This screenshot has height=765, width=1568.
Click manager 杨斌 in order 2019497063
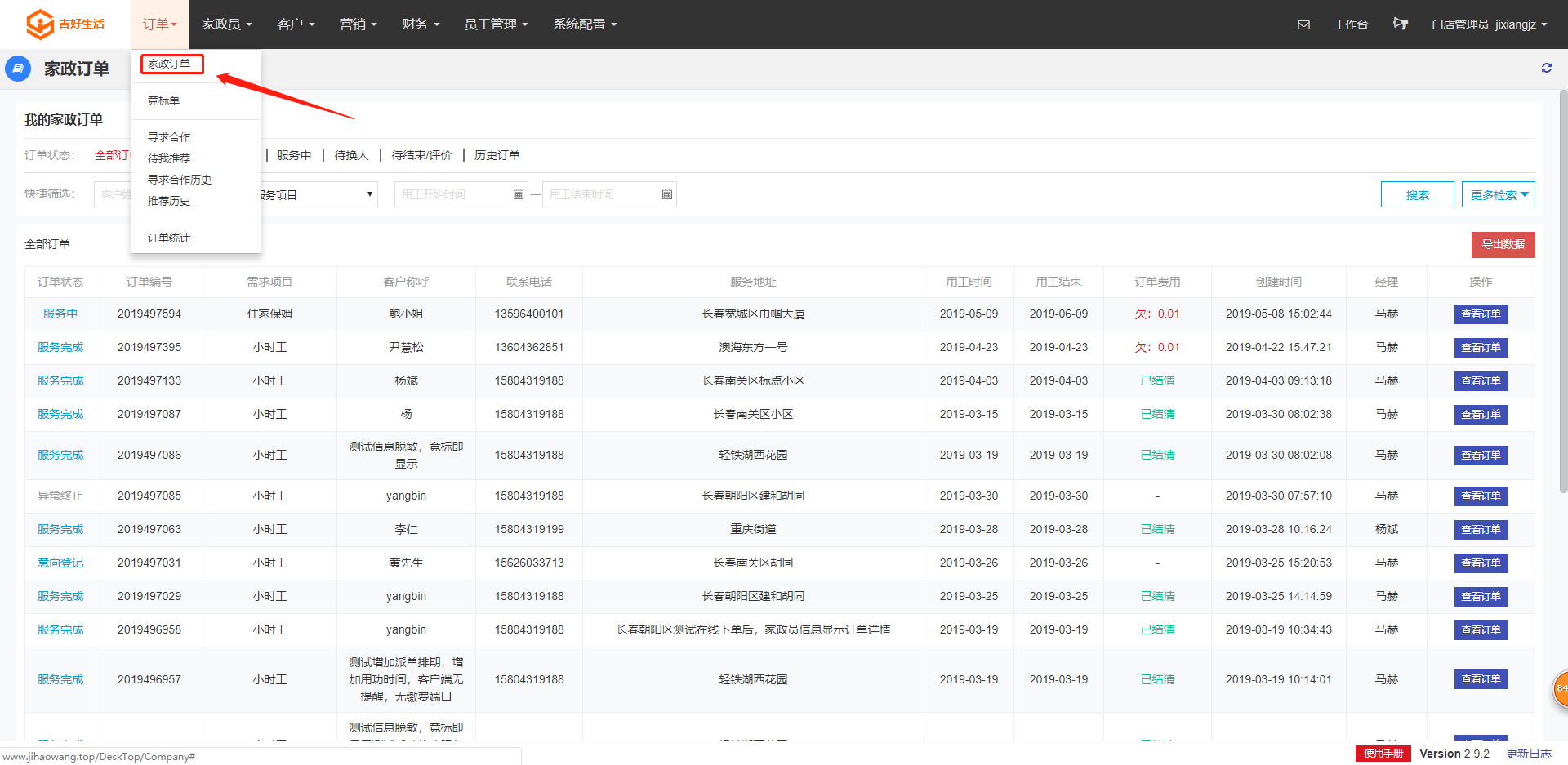[x=1387, y=529]
